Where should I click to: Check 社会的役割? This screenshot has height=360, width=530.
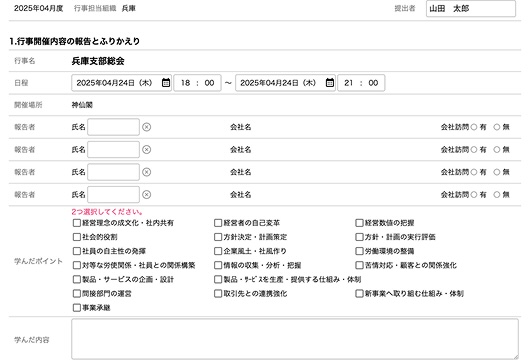tap(77, 237)
